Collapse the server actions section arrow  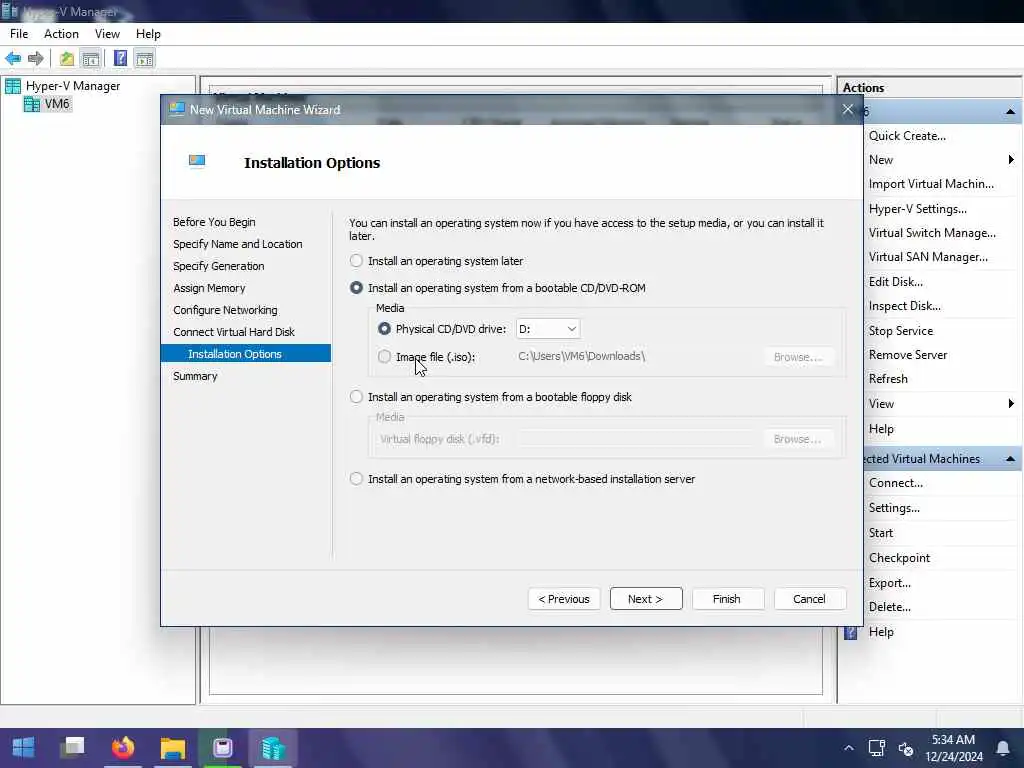pos(1010,112)
